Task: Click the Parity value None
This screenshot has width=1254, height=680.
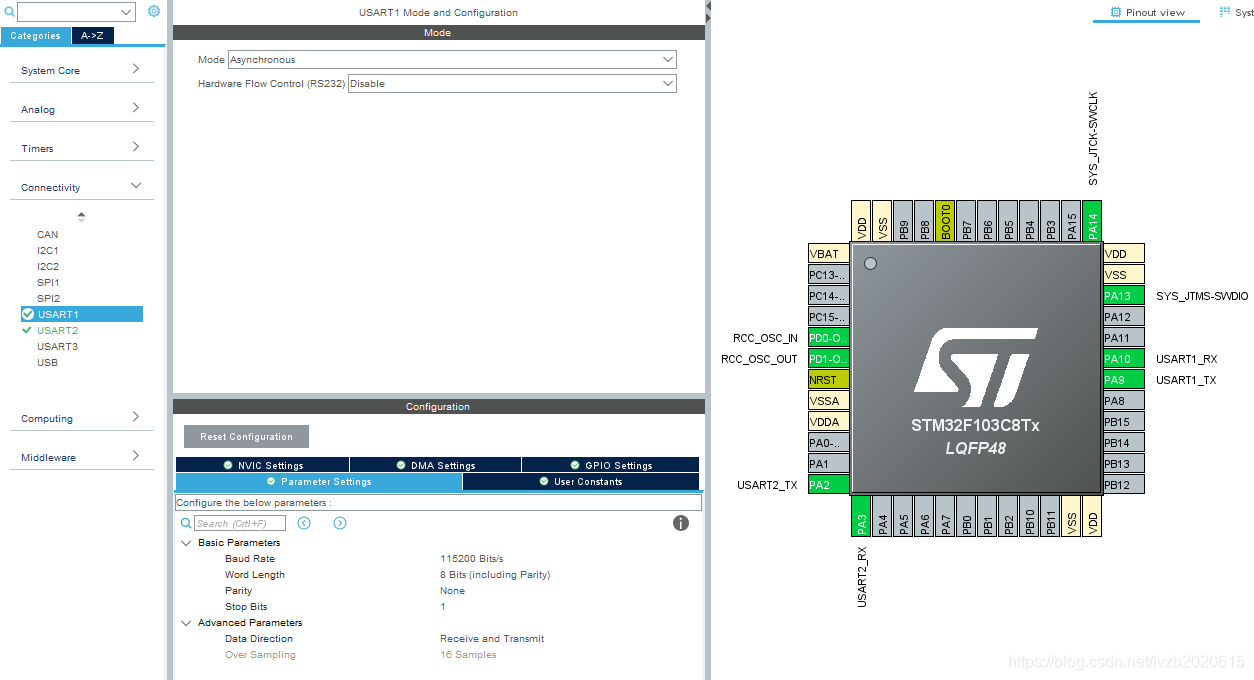Action: [x=452, y=591]
